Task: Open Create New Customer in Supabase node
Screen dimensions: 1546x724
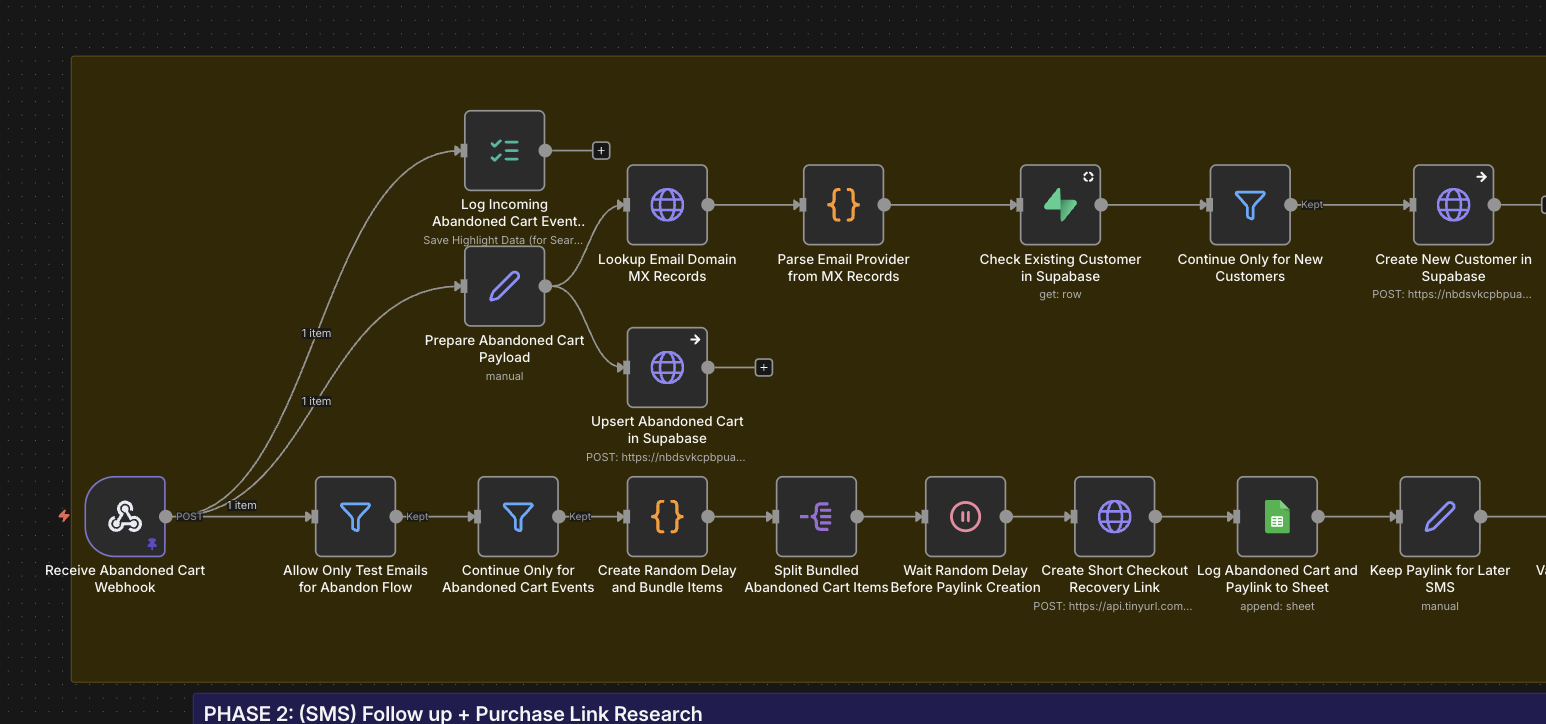Action: click(x=1453, y=205)
